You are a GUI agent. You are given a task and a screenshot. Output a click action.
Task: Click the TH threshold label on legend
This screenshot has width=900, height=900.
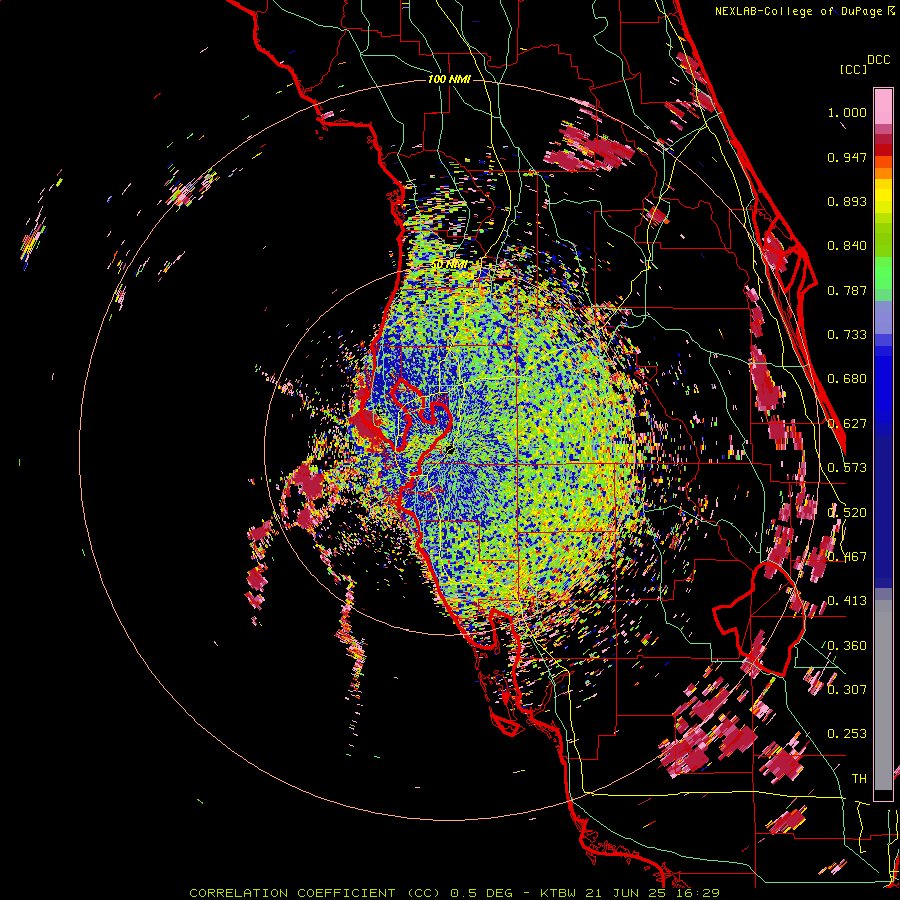tap(859, 778)
